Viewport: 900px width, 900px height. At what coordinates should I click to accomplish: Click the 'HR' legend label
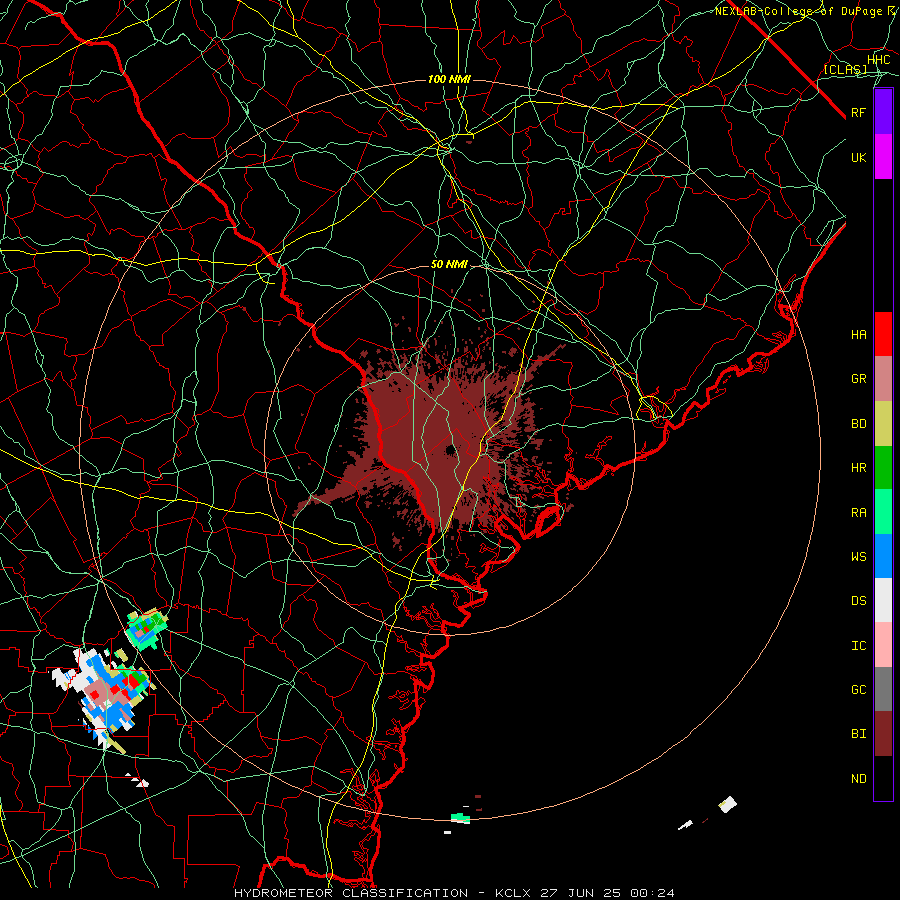(858, 468)
